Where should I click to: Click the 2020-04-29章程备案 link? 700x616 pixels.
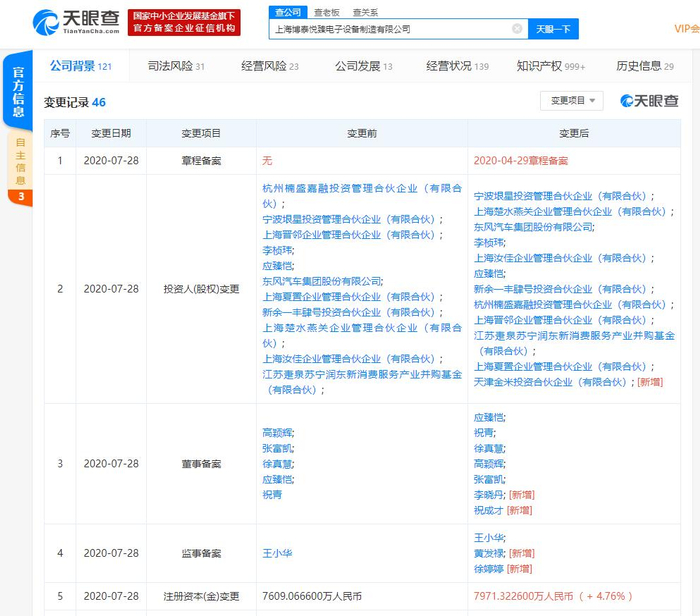(x=520, y=160)
